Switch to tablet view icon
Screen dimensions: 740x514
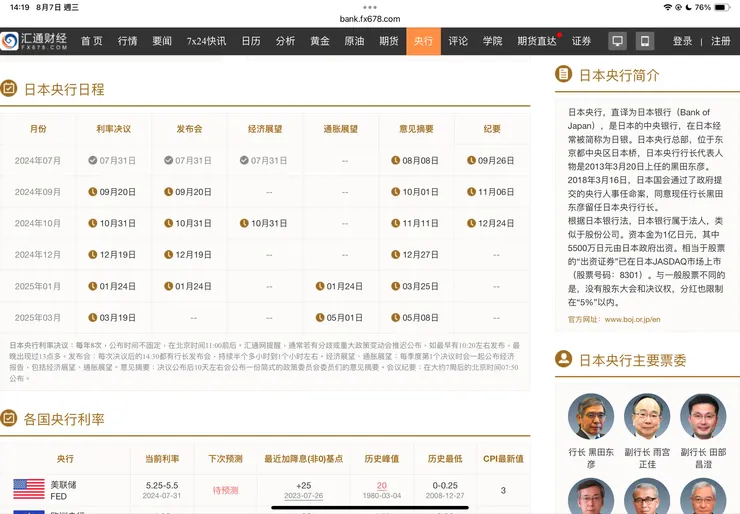[x=645, y=41]
